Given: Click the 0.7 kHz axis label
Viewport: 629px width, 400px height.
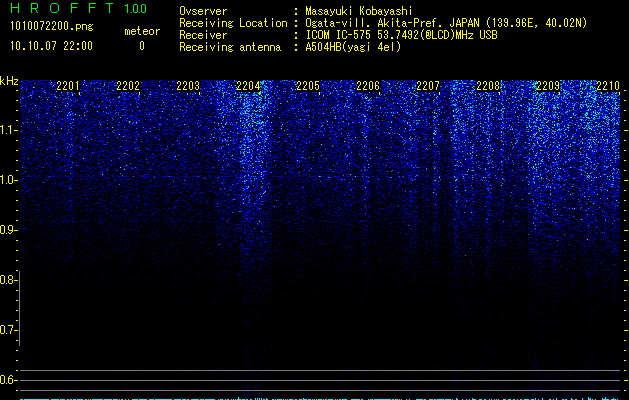Looking at the screenshot, I should coord(8,330).
